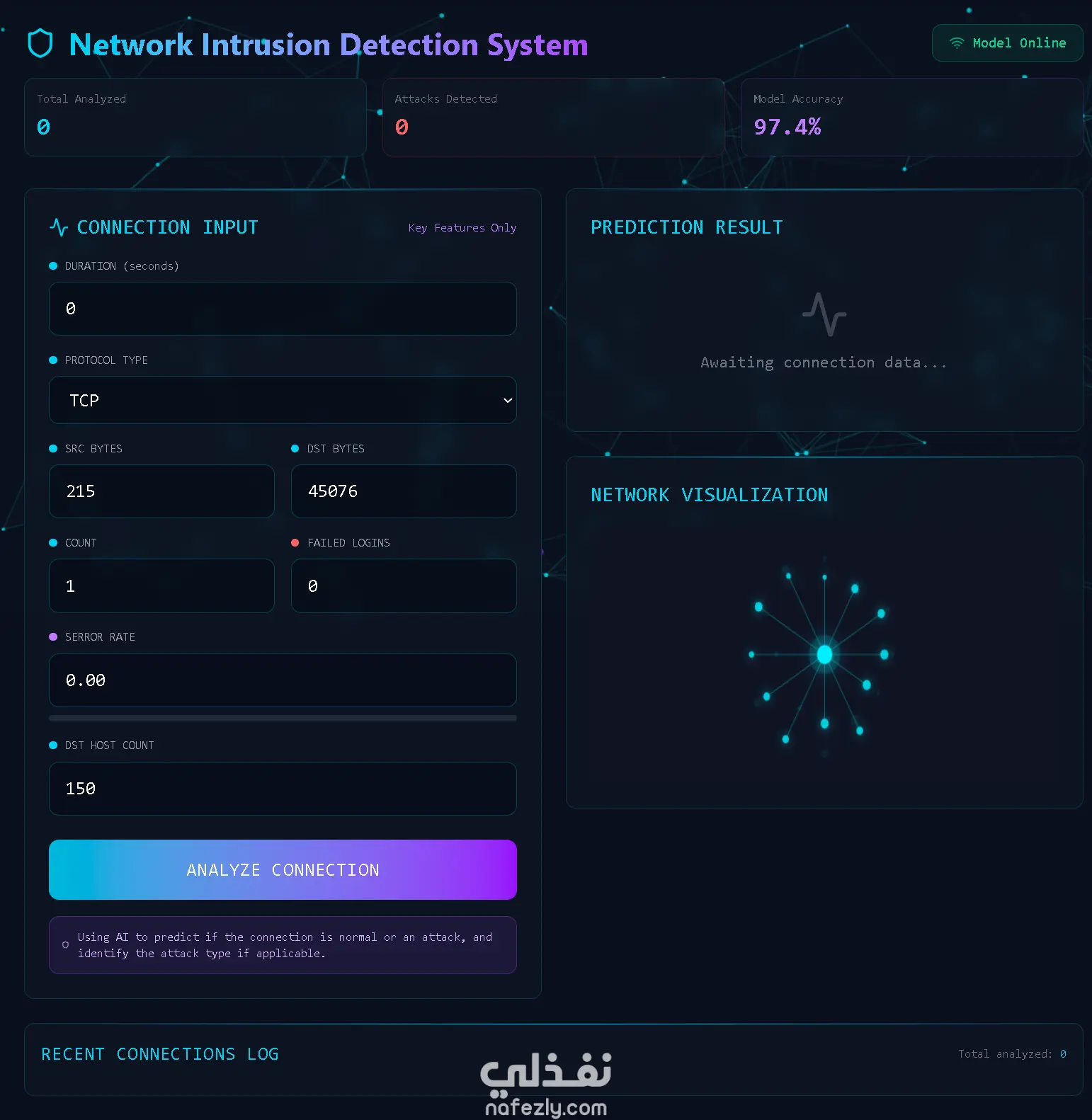The width and height of the screenshot is (1092, 1120).
Task: Click the Count input field
Action: (x=161, y=586)
